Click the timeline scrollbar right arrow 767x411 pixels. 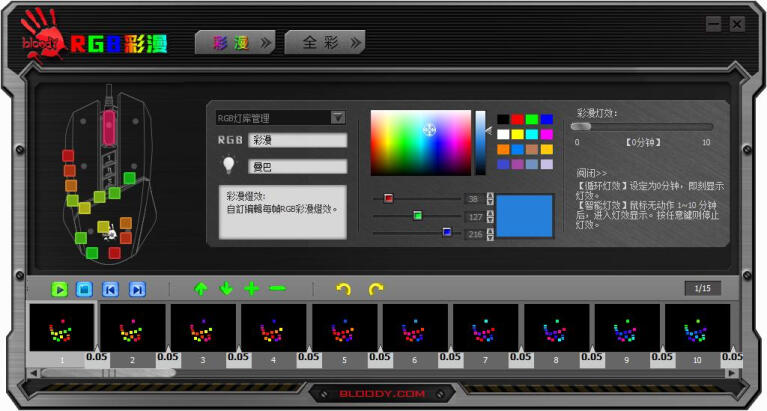click(x=731, y=373)
